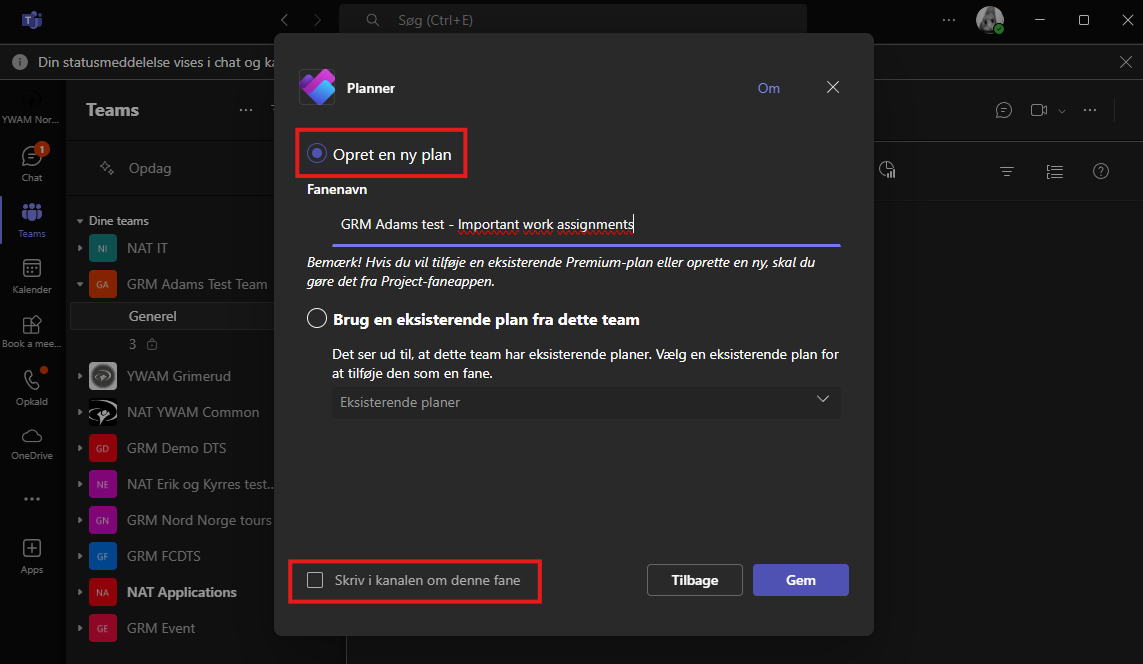
Task: Click the YWAM Grimerud team avatar
Action: [103, 376]
